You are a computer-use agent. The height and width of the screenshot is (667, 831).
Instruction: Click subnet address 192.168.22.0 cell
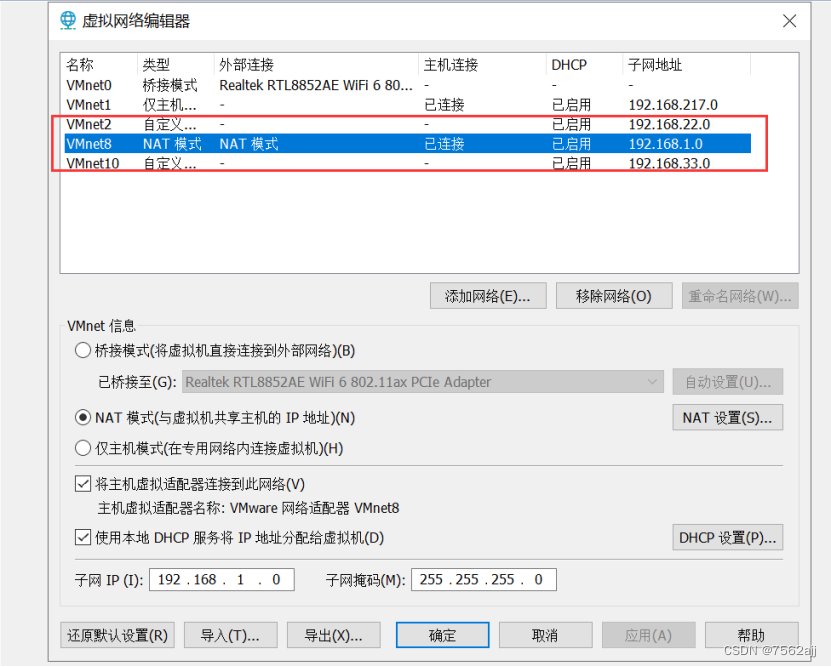[x=669, y=124]
